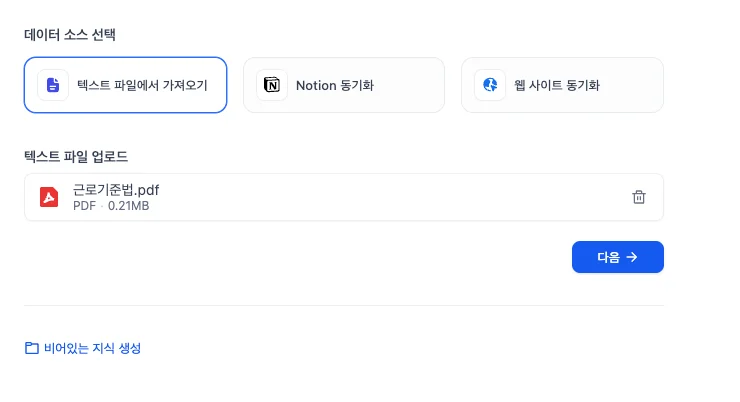Click the red PDF file icon

49,197
